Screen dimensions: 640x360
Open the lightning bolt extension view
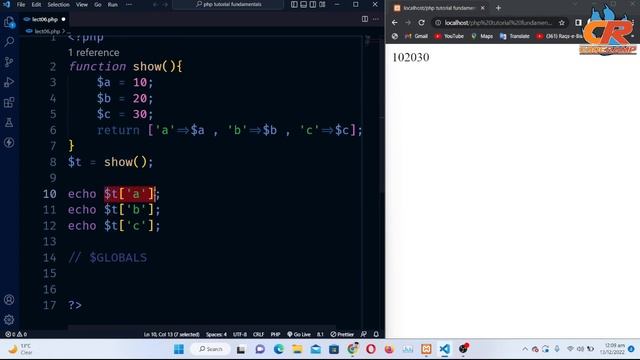[x=9, y=142]
